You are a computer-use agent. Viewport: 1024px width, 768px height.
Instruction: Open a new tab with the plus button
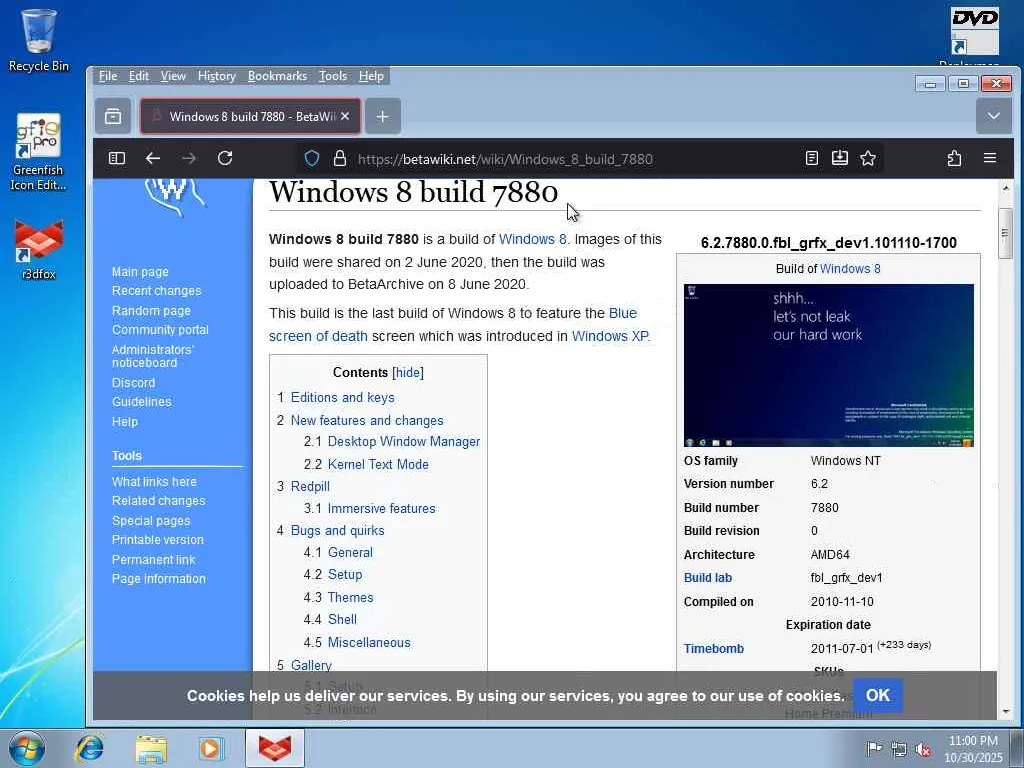pos(383,116)
